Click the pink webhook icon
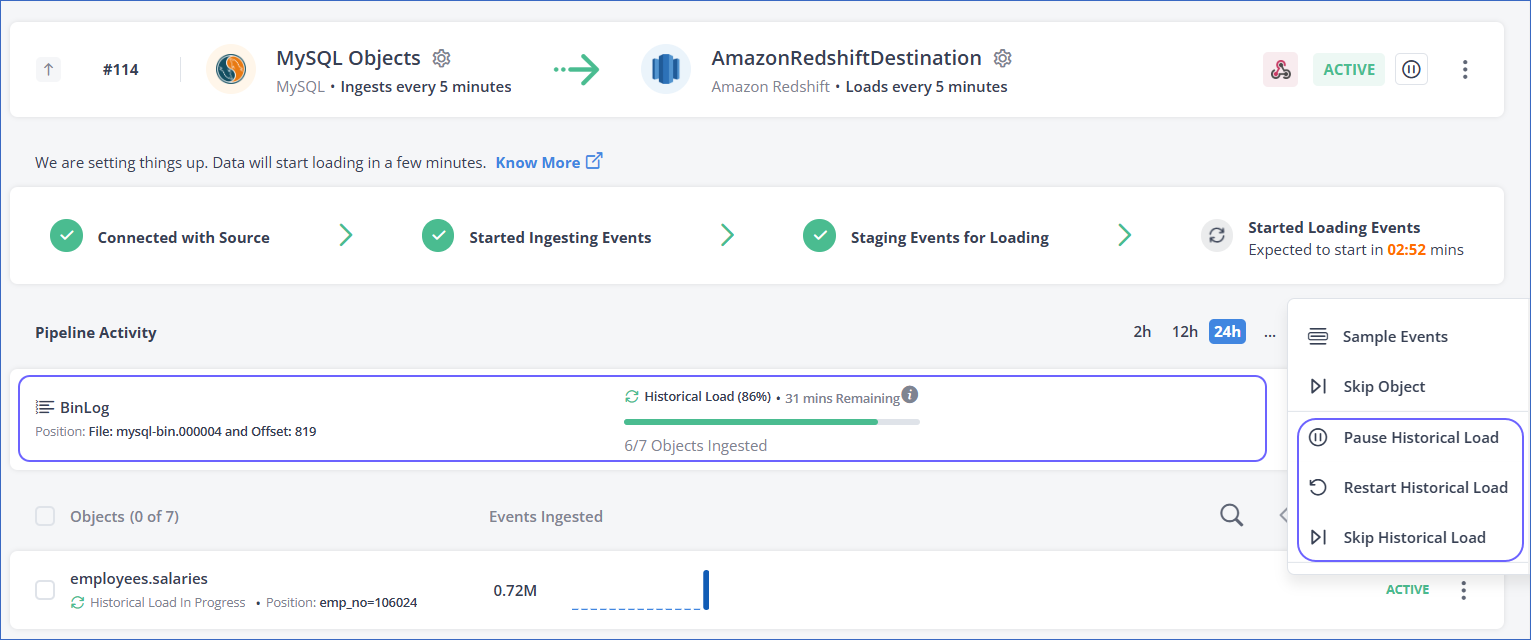The width and height of the screenshot is (1531, 640). coord(1280,70)
